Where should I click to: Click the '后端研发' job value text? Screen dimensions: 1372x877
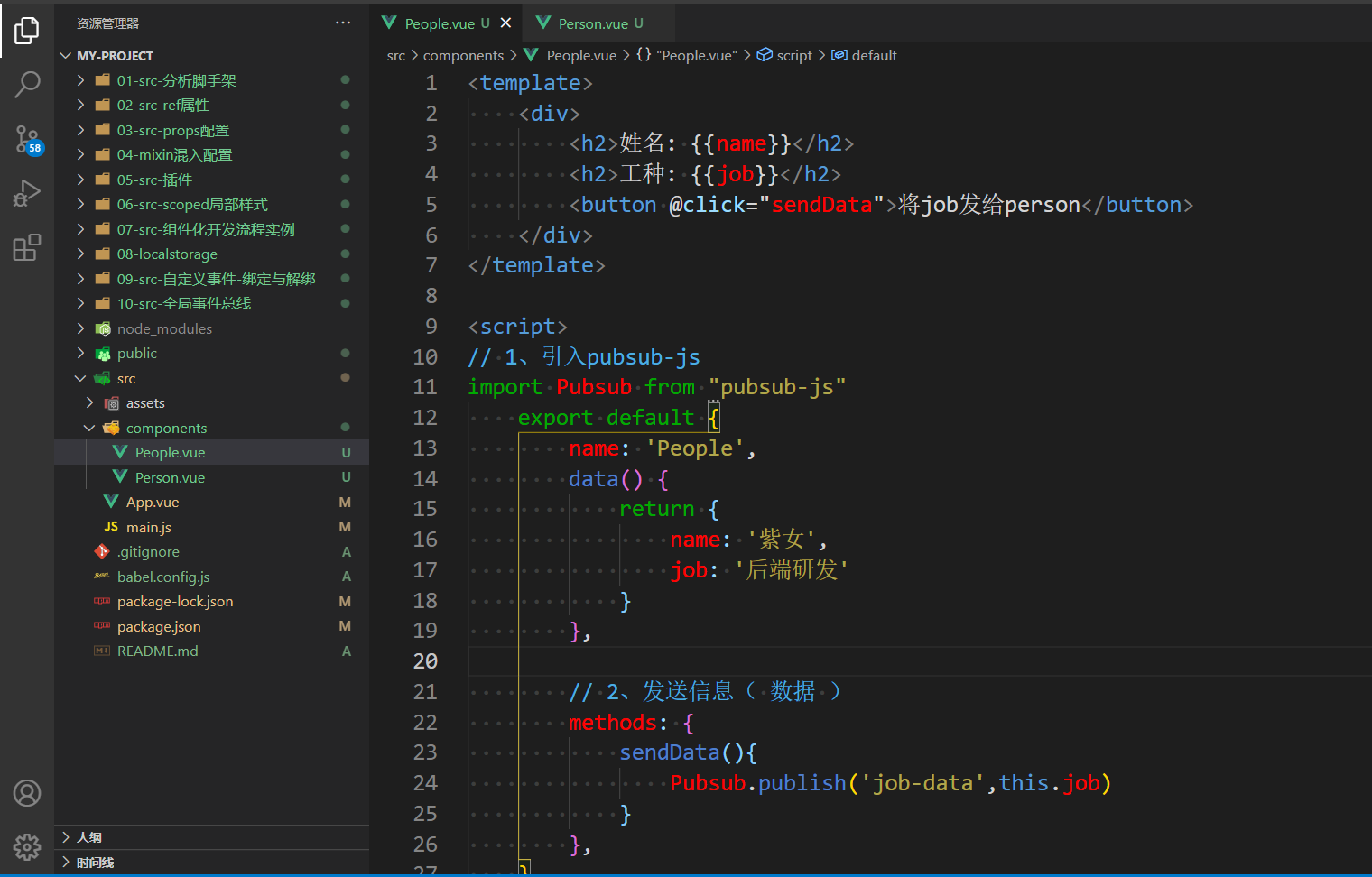tap(792, 570)
